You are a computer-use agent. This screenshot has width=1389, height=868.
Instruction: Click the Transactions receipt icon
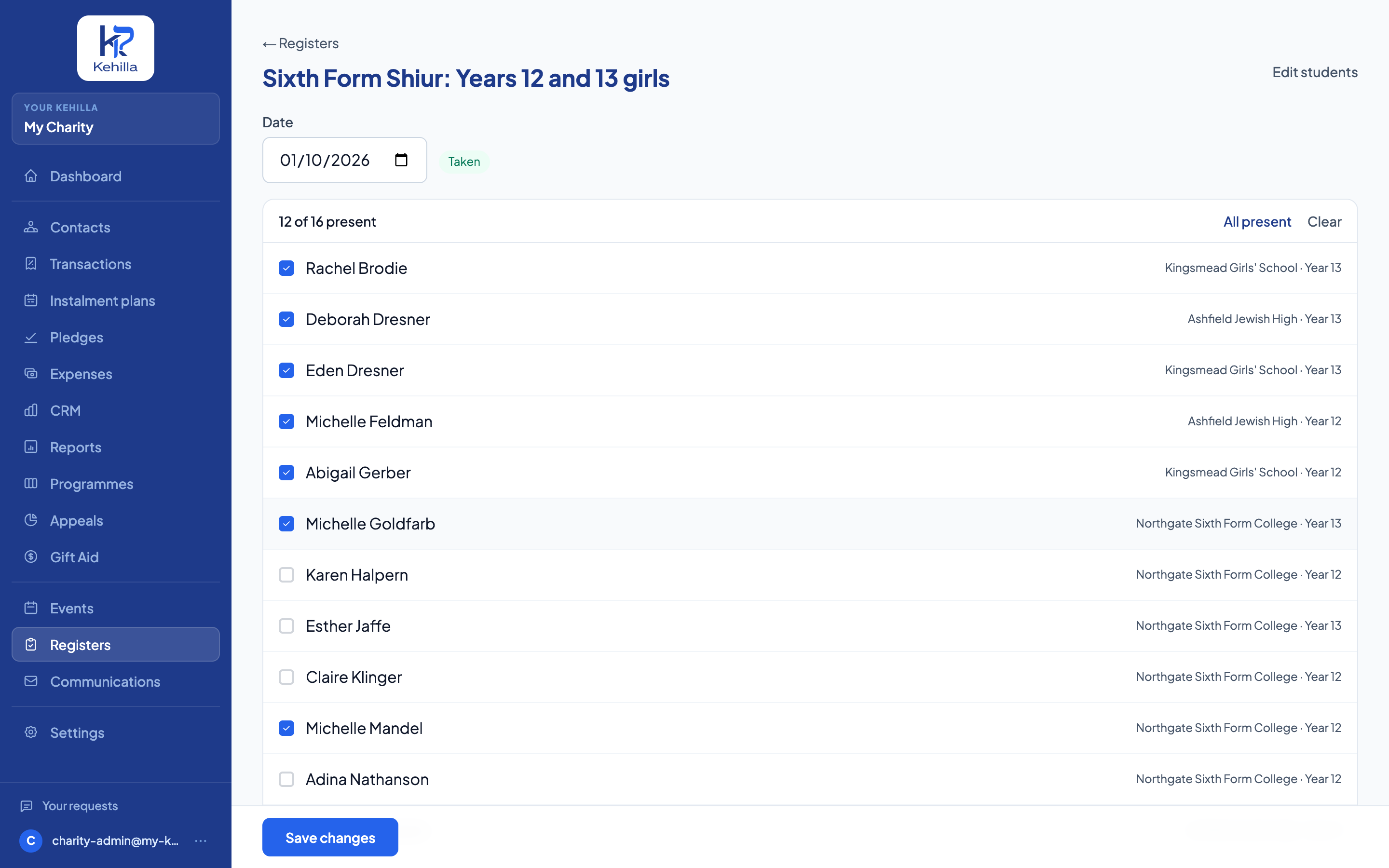point(31,263)
